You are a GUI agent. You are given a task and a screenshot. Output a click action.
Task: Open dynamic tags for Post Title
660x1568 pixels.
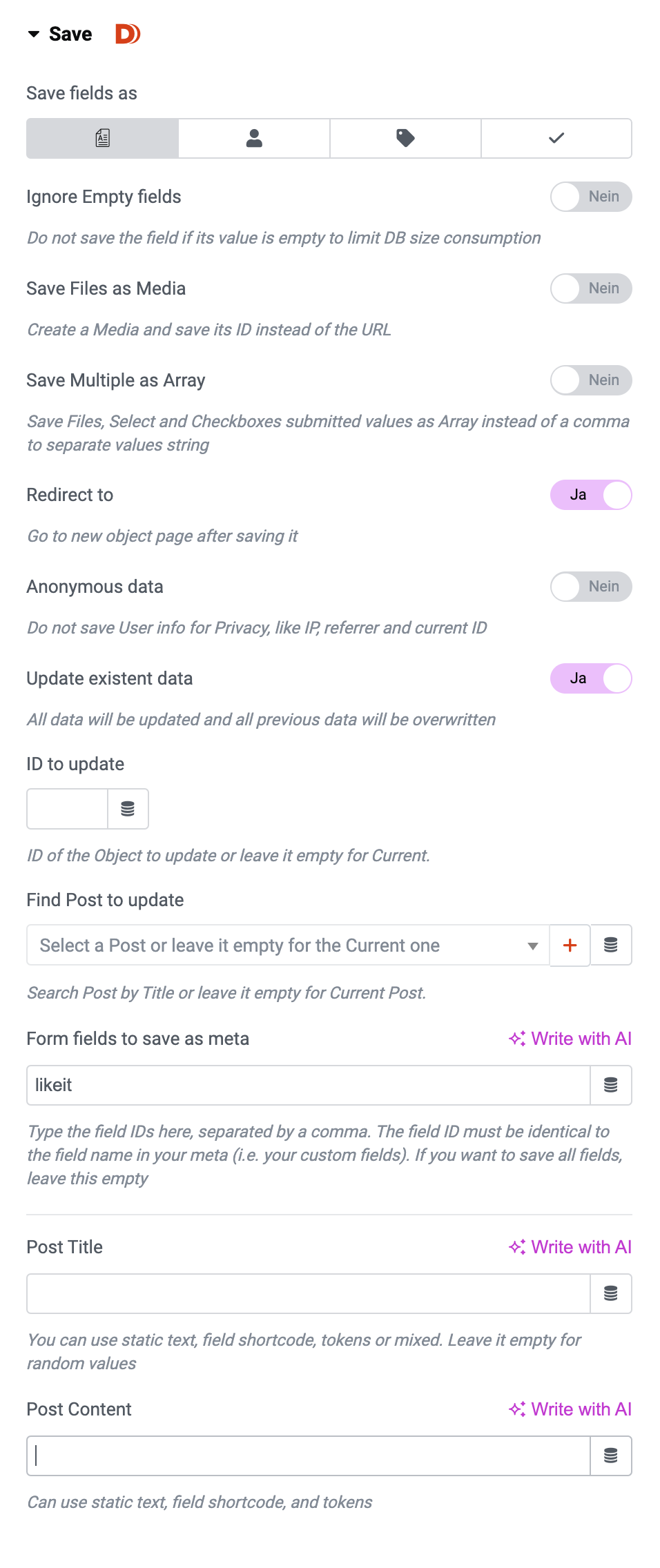click(x=611, y=1294)
